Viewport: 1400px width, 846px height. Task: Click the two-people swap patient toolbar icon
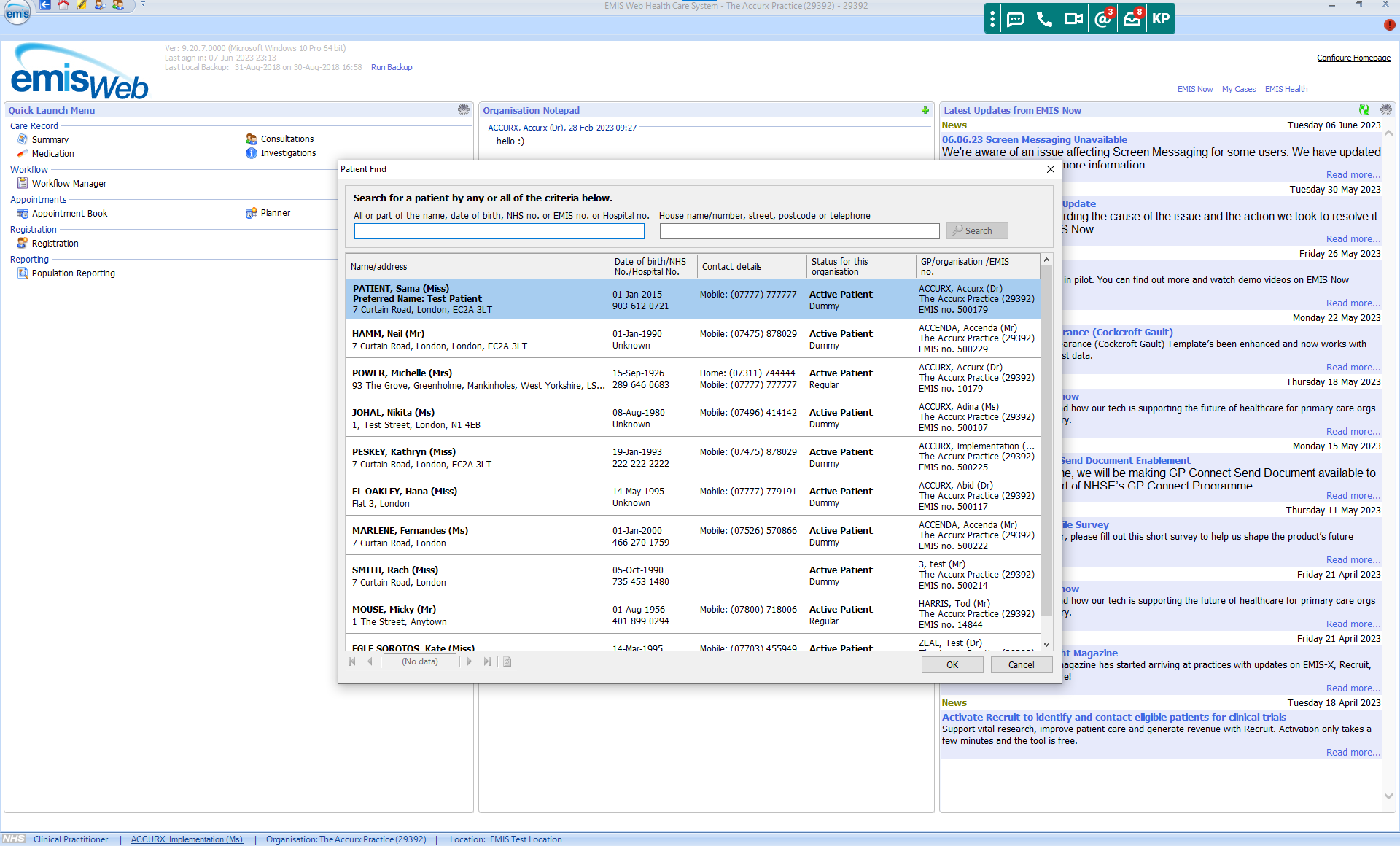click(118, 5)
